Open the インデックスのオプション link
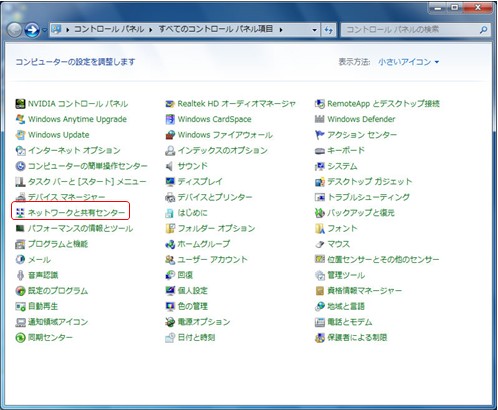Viewport: 498px width, 410px height. point(222,150)
